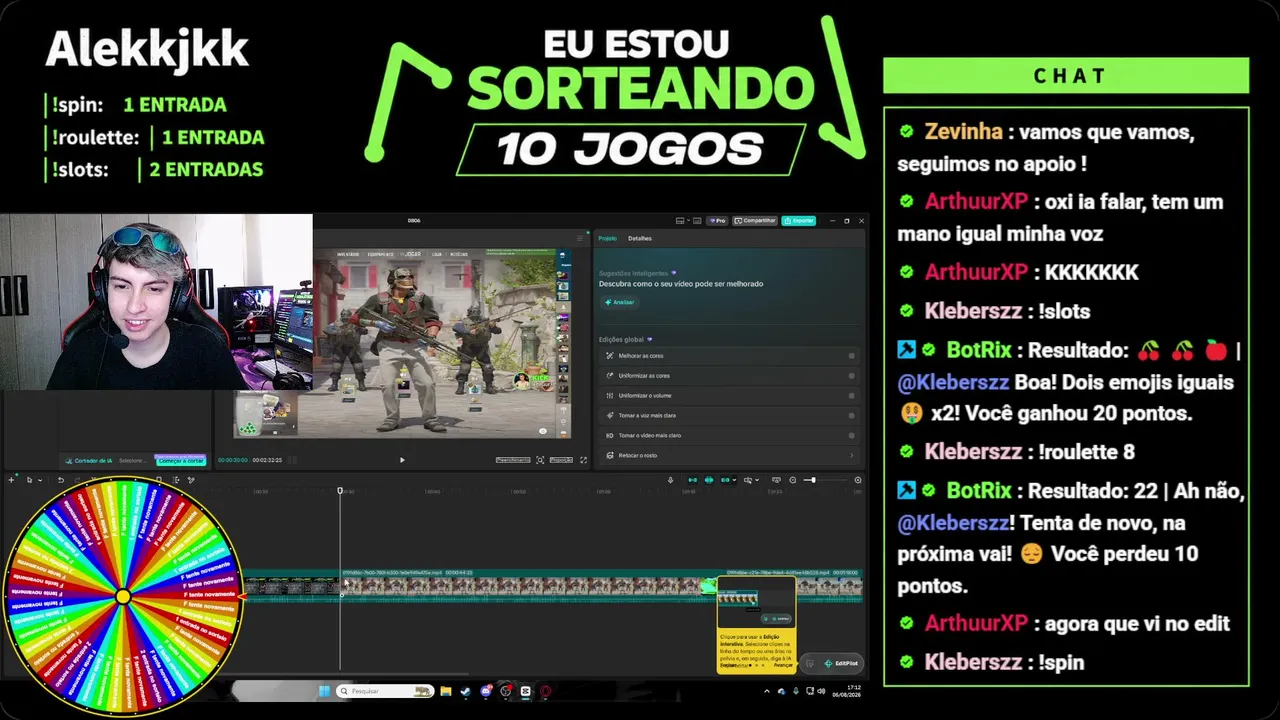Click the EditPilot button

[842, 663]
